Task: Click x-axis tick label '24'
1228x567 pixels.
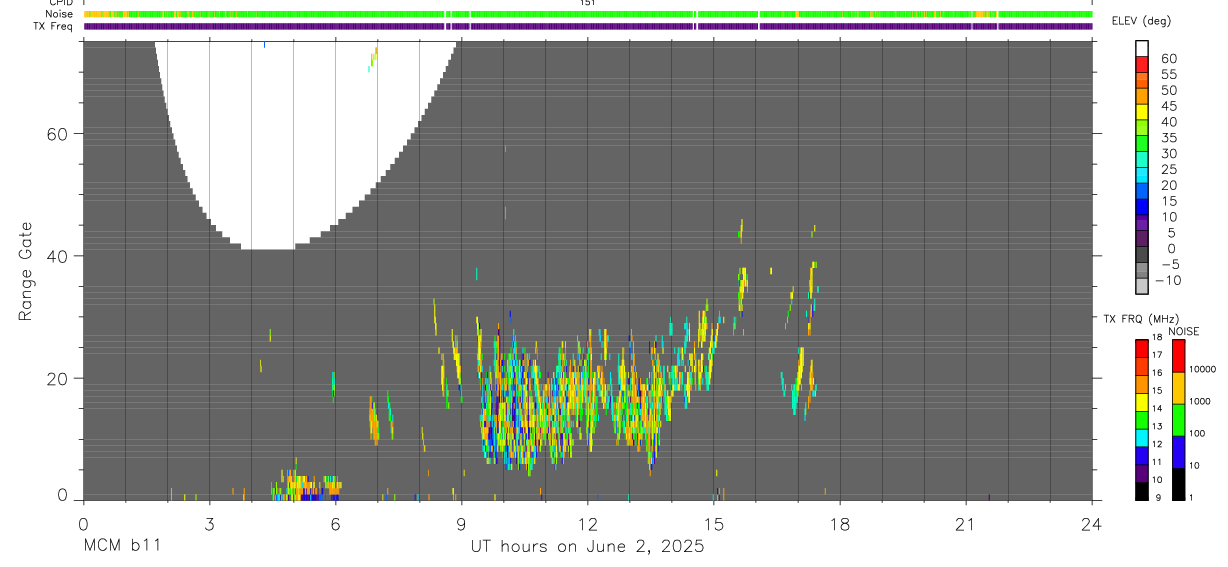Action: pyautogui.click(x=1092, y=525)
